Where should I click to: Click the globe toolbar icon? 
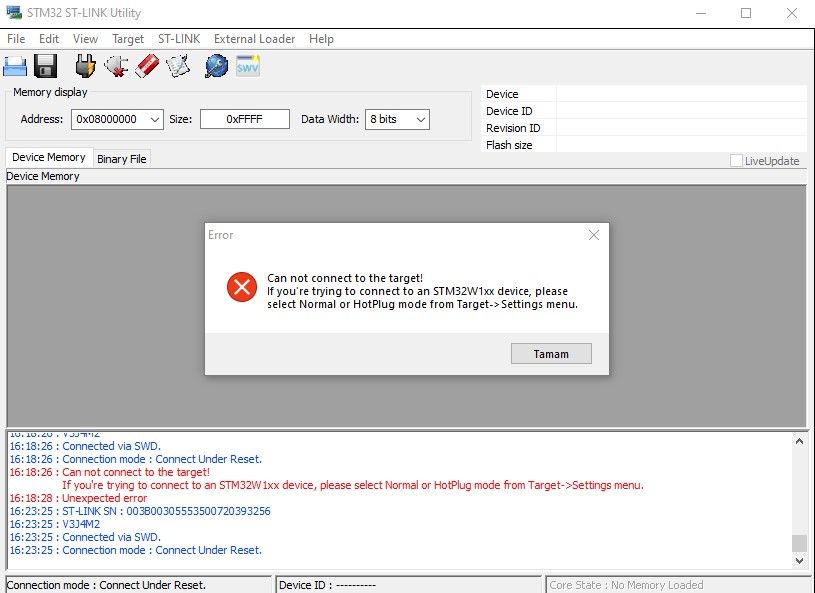coord(216,67)
